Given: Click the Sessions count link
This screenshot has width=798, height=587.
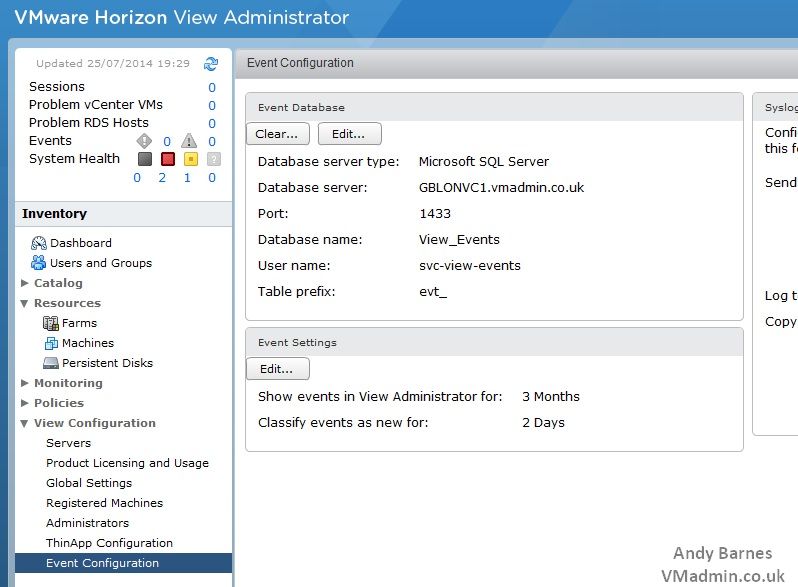Looking at the screenshot, I should coord(212,88).
